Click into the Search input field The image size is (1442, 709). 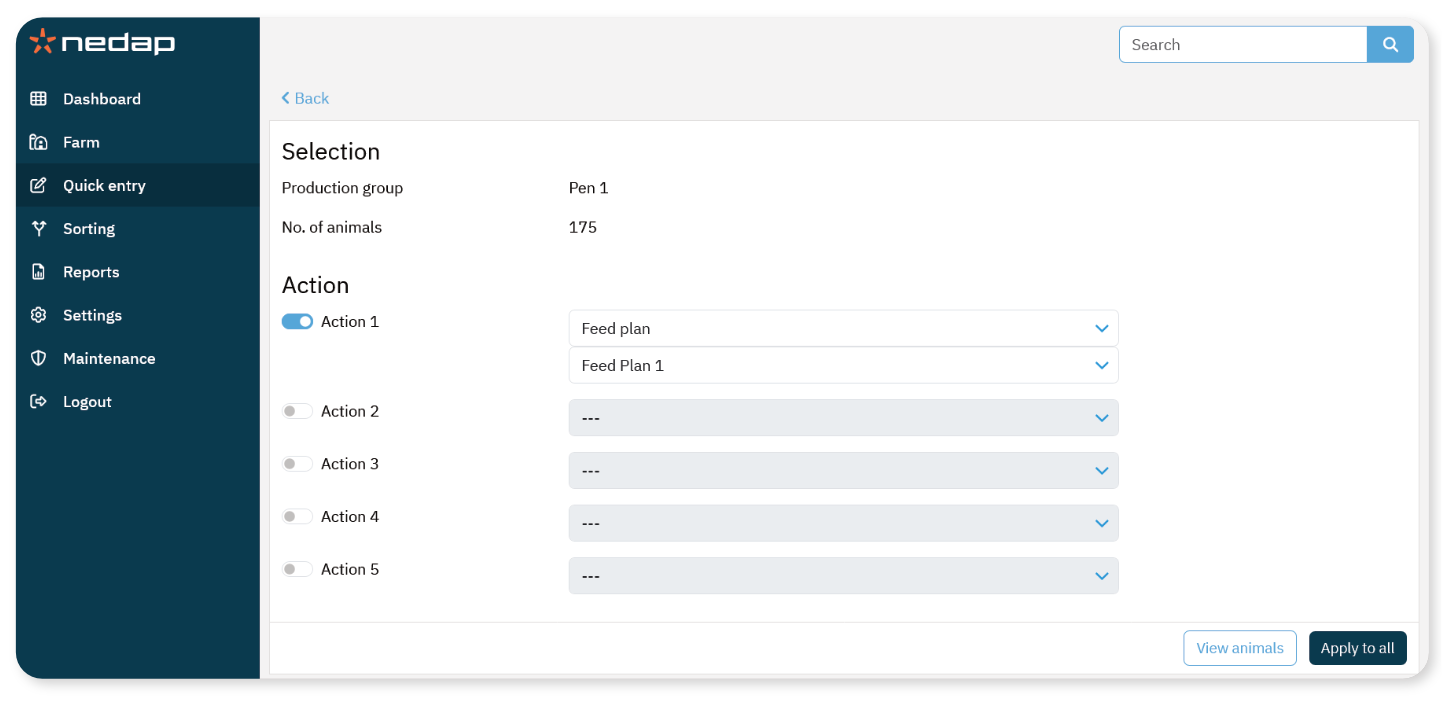pyautogui.click(x=1242, y=45)
